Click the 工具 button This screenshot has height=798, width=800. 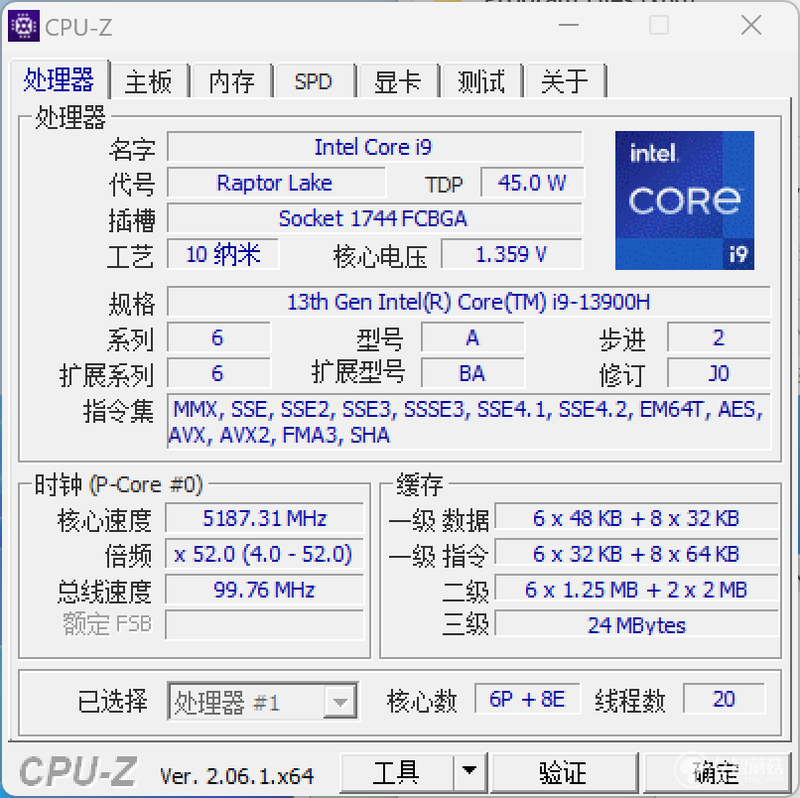(x=396, y=771)
